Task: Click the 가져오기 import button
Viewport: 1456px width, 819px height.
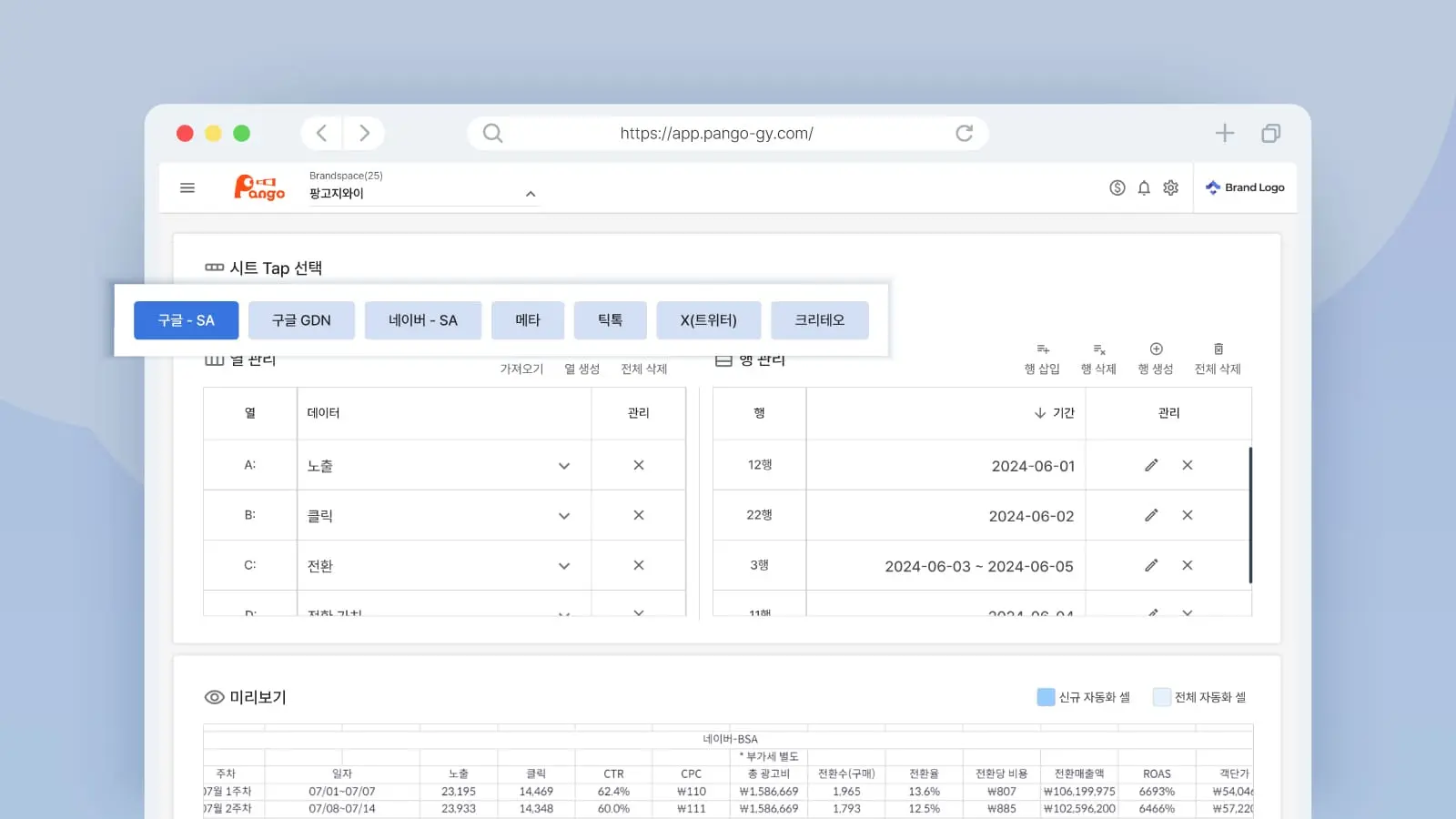Action: point(521,369)
